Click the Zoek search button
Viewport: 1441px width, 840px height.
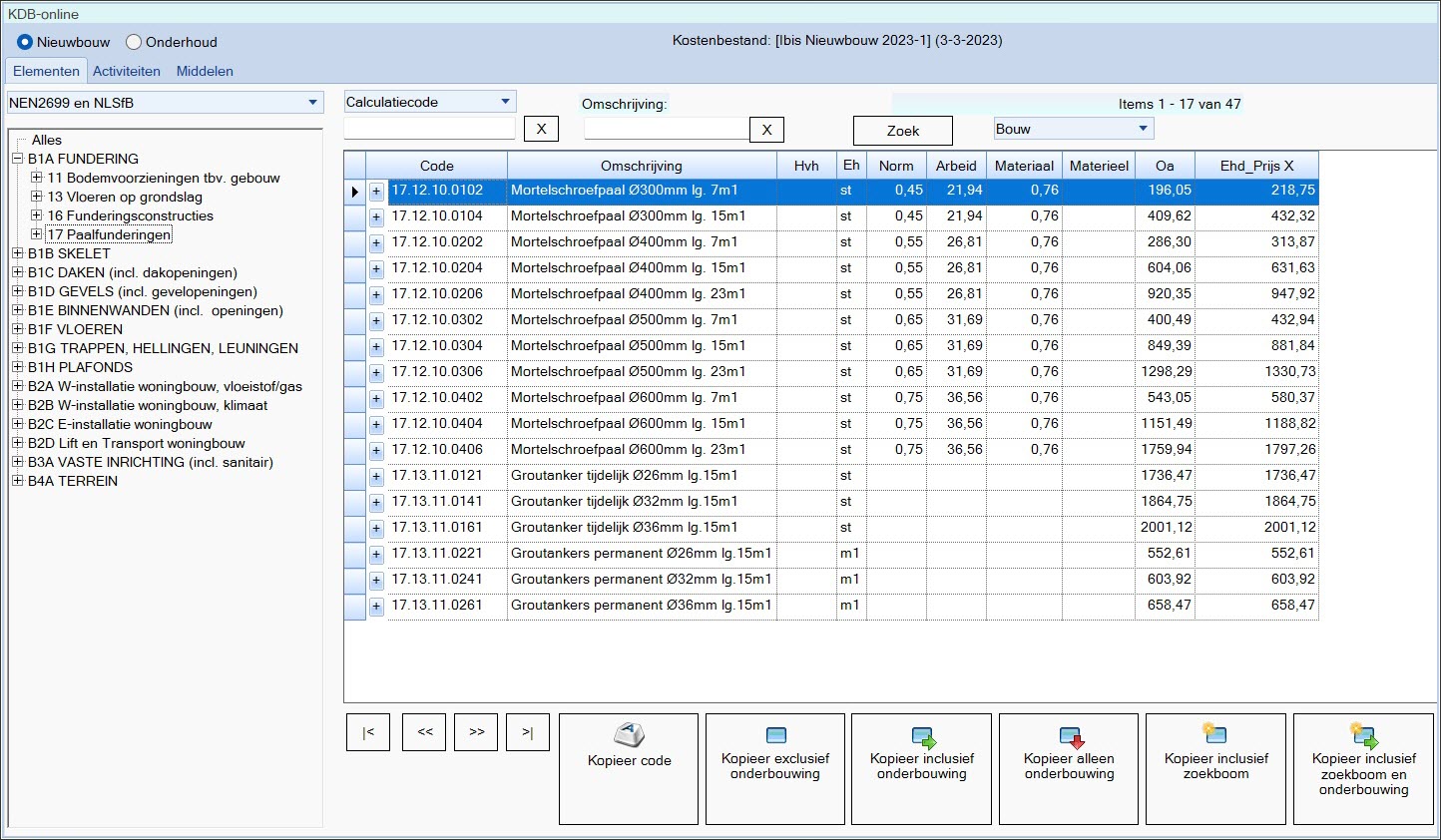click(x=903, y=131)
